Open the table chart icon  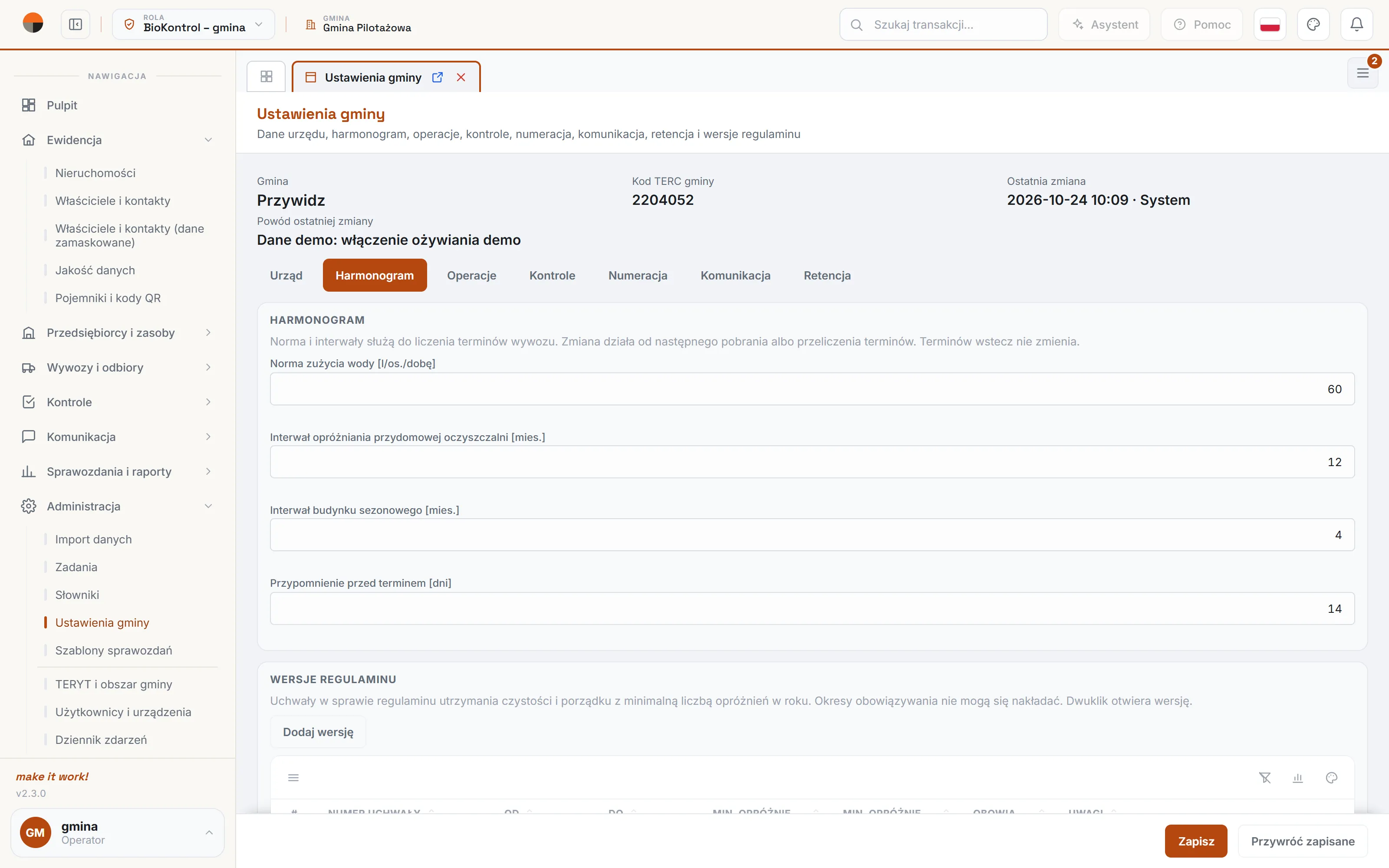[x=1298, y=778]
